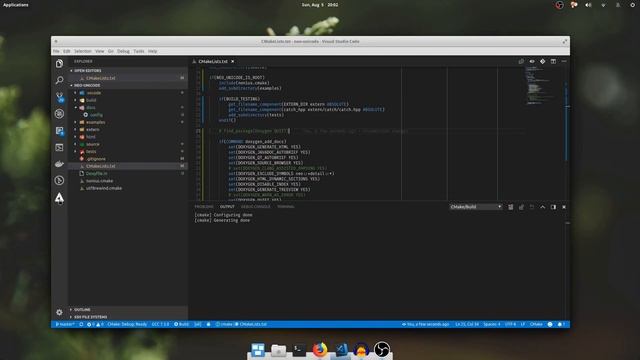This screenshot has height=360, width=640.
Task: Open the Tasks menu
Action: pos(139,51)
